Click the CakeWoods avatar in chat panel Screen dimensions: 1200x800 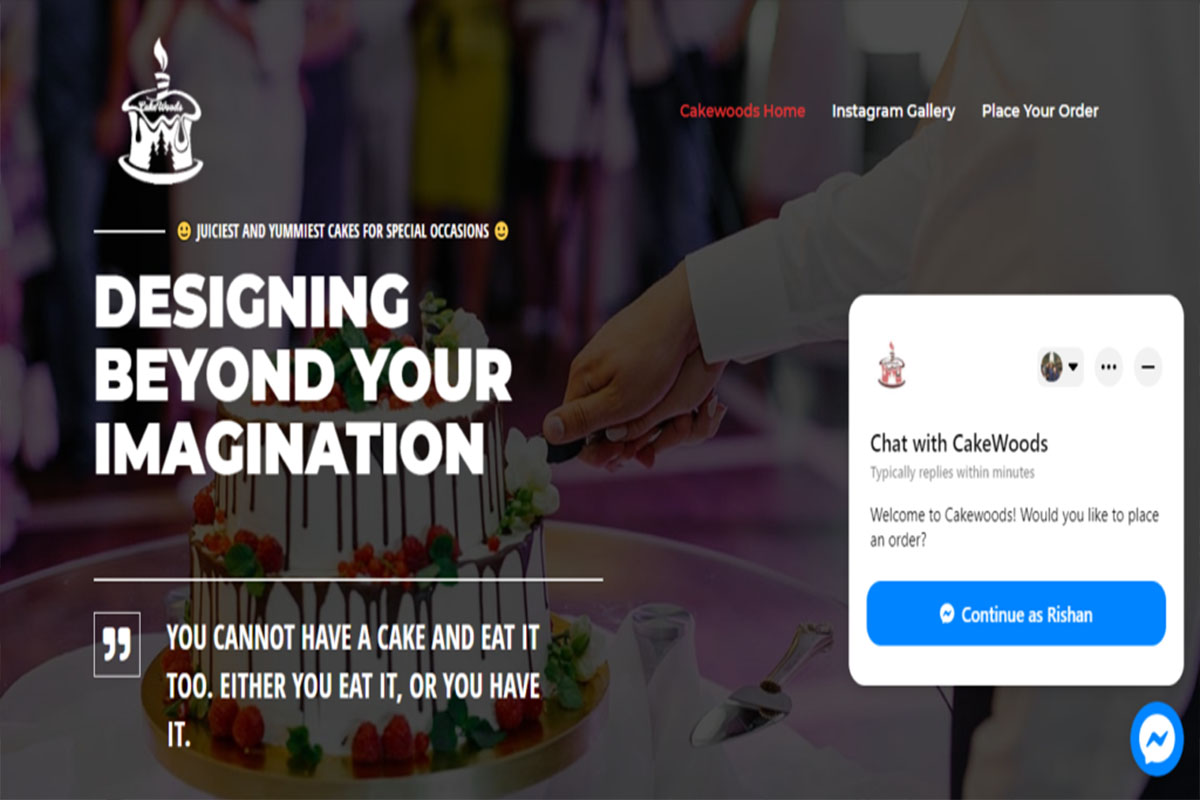point(890,365)
